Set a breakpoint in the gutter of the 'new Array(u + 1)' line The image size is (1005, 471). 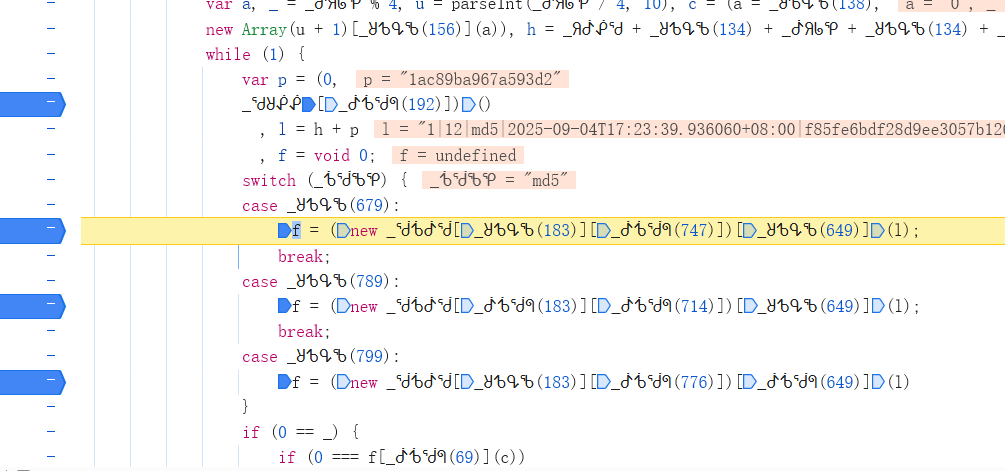coord(51,29)
